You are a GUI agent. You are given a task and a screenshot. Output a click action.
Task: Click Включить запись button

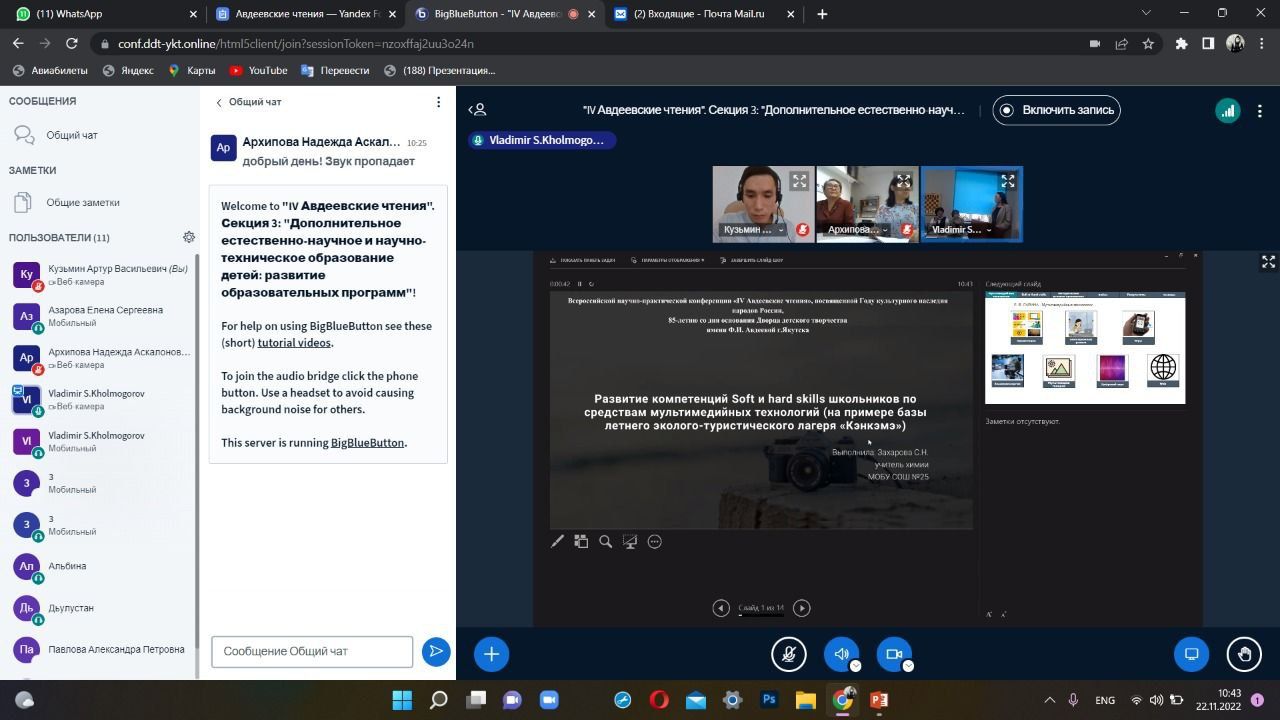(x=1057, y=110)
